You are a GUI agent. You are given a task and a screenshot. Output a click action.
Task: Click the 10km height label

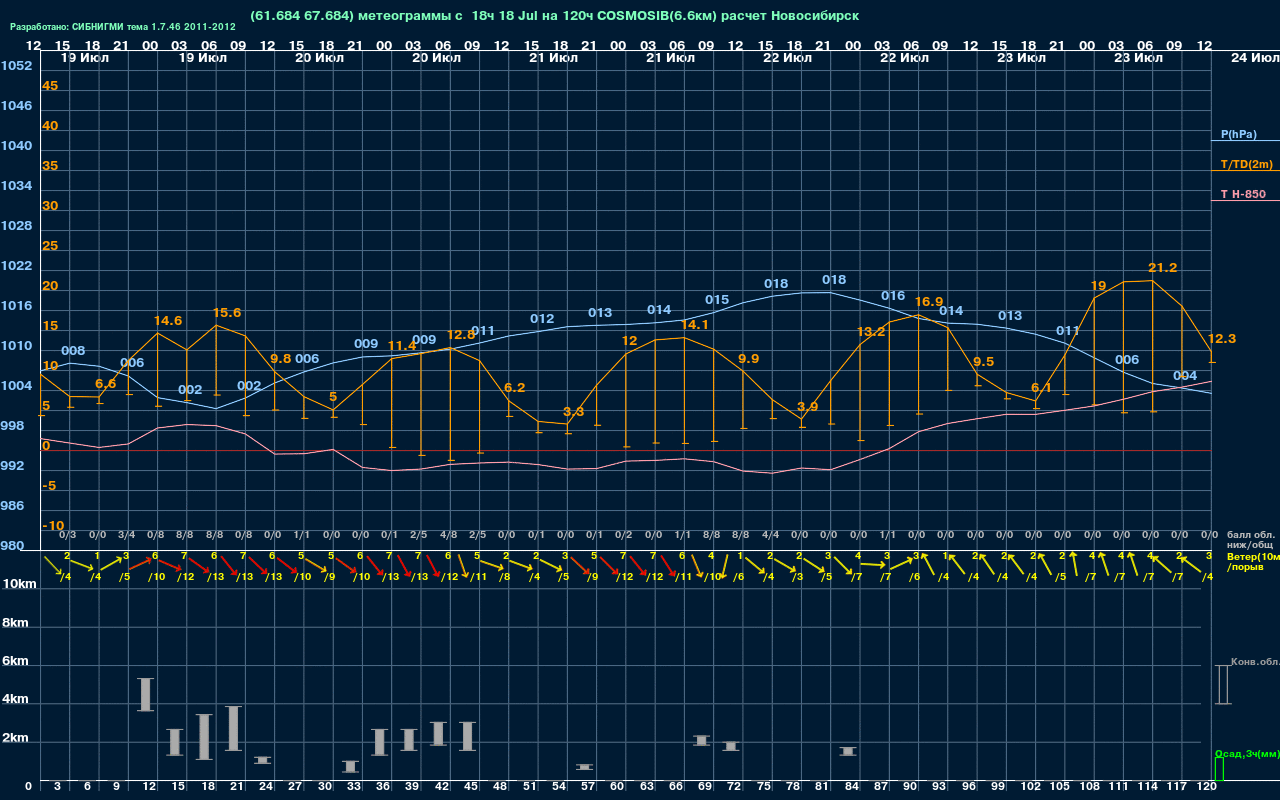point(19,584)
